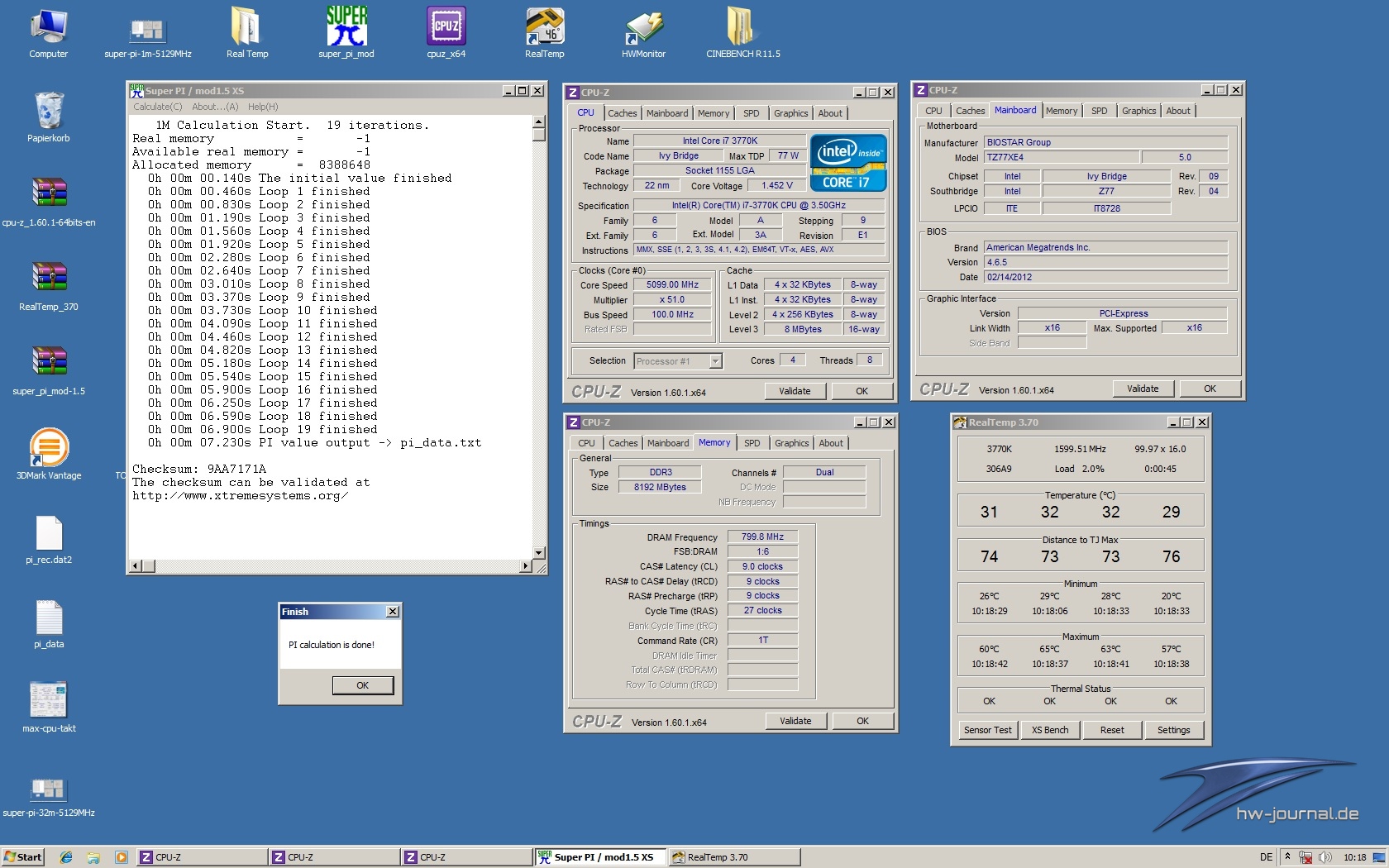Switch to Caches tab in CPU window
1389x868 pixels.
coord(623,113)
